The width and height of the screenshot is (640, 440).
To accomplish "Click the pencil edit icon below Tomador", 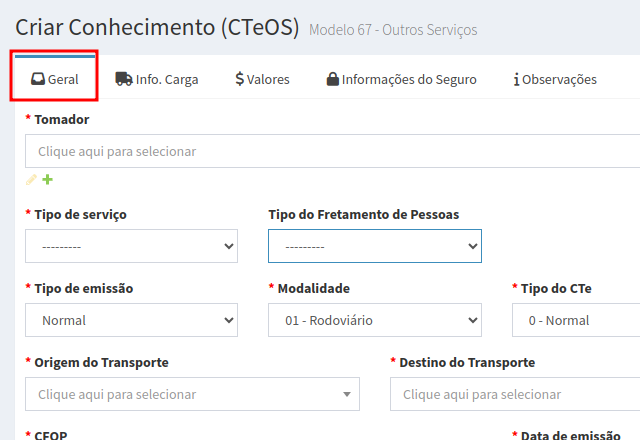I will (31, 180).
